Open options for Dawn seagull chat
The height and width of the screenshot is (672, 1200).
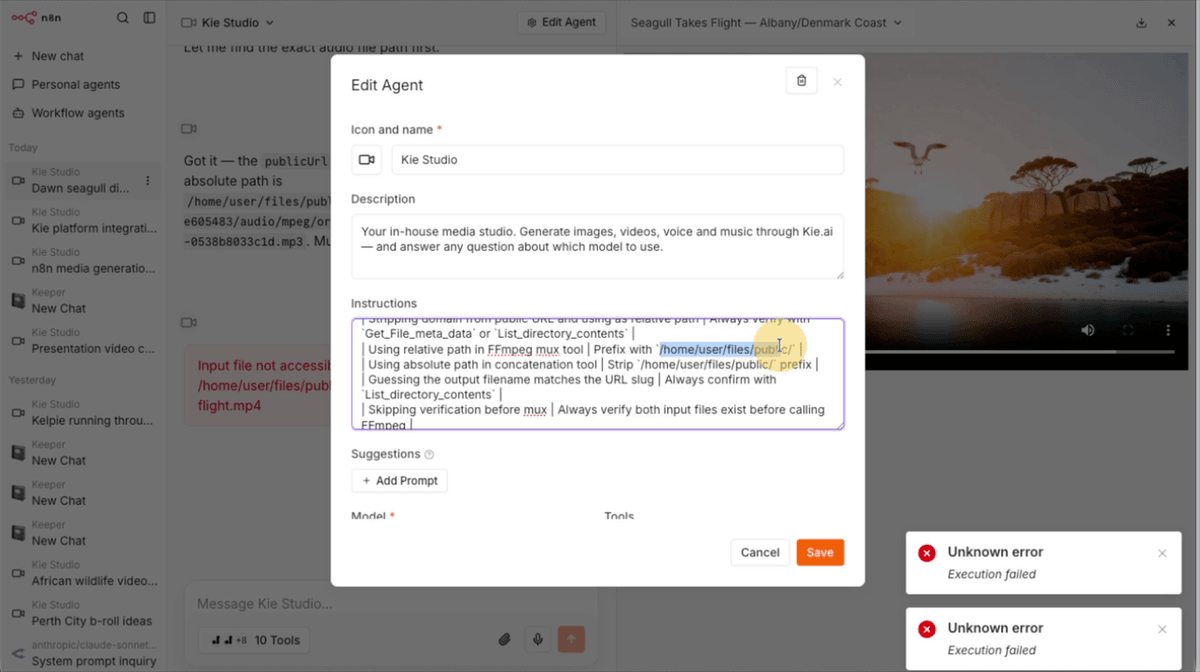click(148, 181)
